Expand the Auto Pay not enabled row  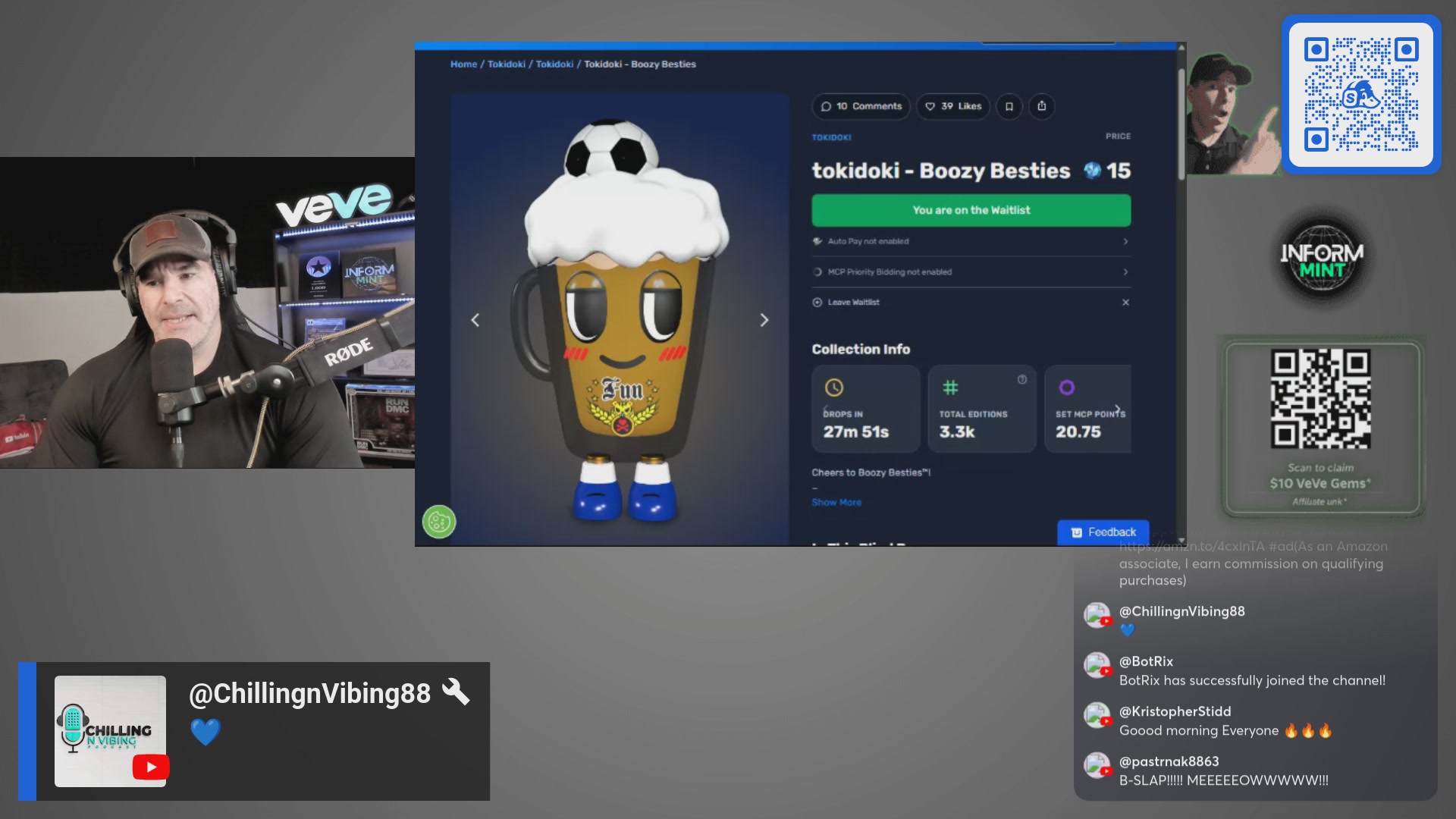click(x=971, y=241)
